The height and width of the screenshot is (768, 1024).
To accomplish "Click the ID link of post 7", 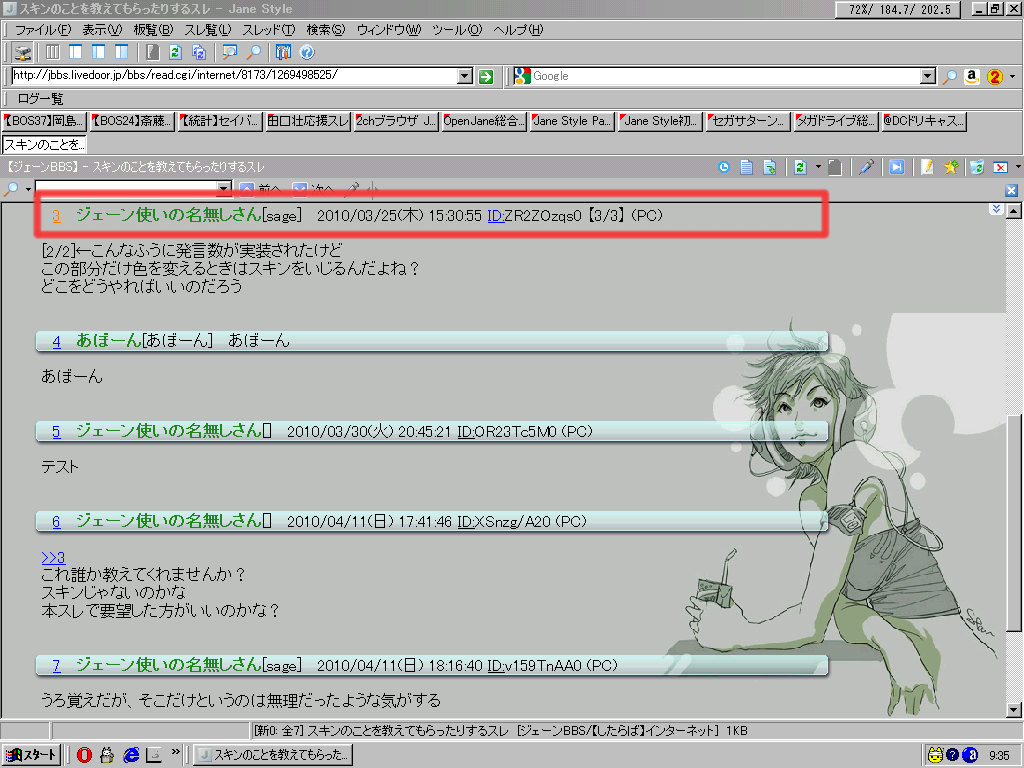I will point(496,666).
